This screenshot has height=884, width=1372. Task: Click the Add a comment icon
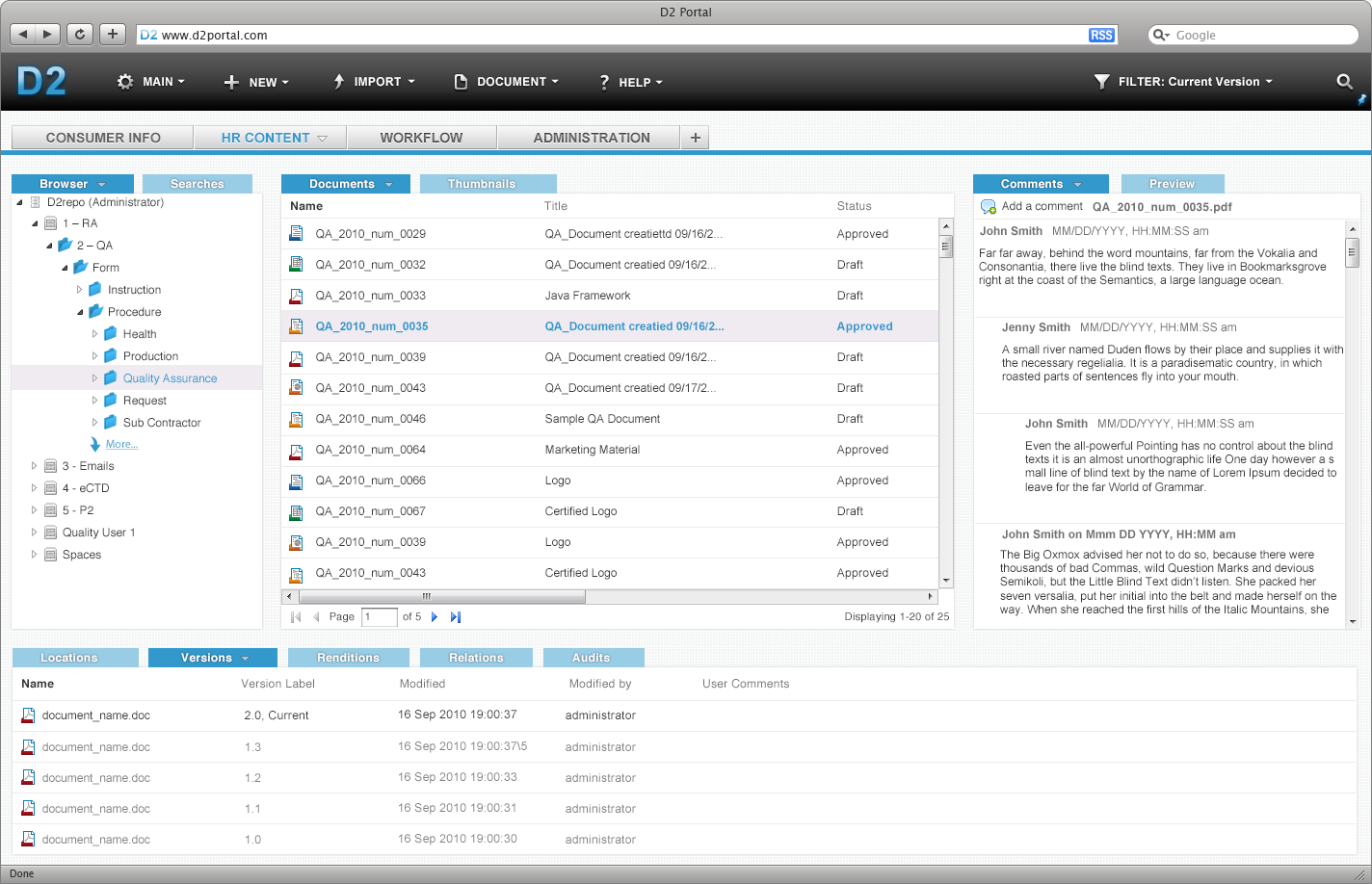[988, 207]
